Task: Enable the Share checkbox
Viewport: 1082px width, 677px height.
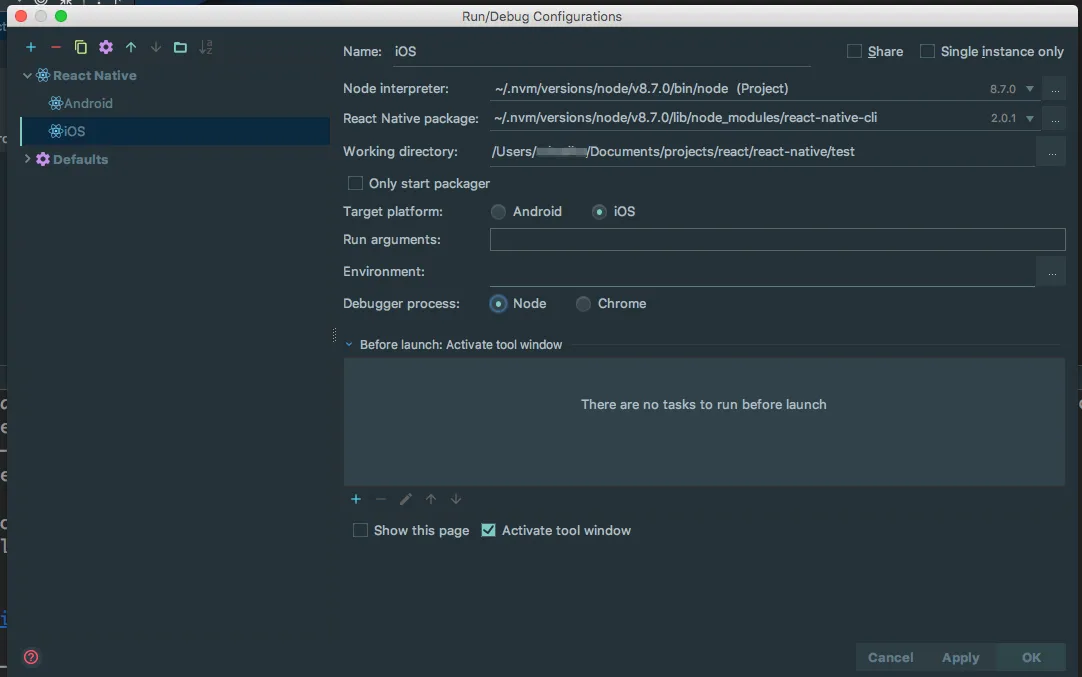Action: pyautogui.click(x=854, y=51)
